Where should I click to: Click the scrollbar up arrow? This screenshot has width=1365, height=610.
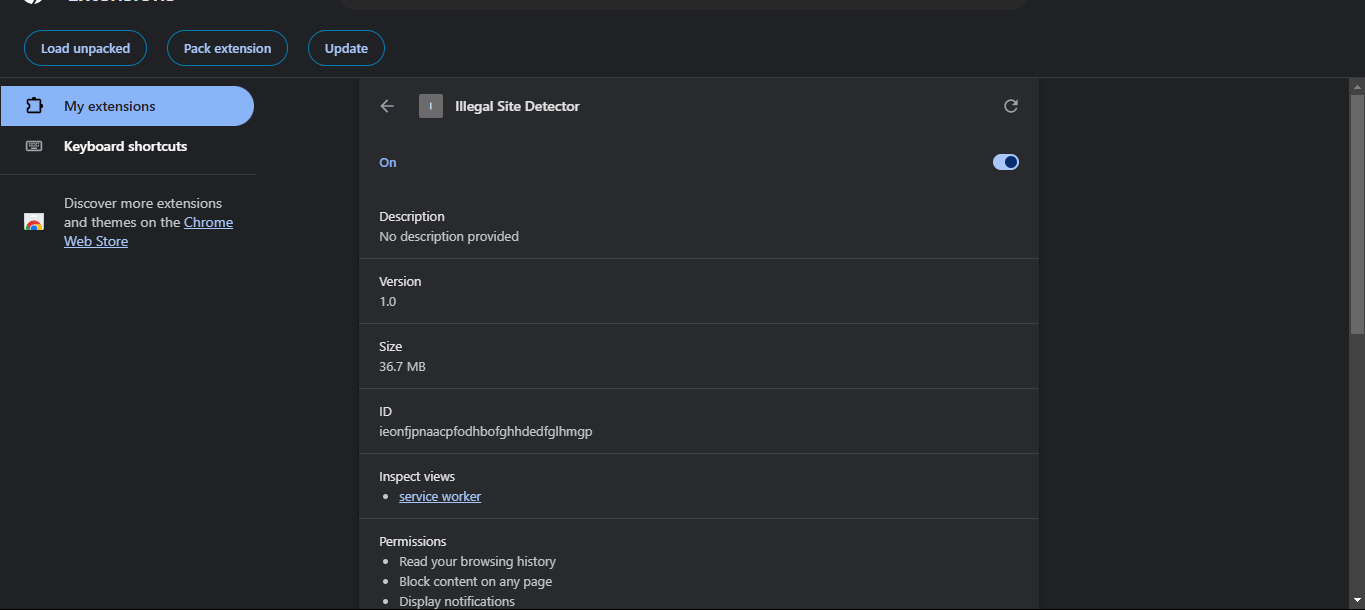pyautogui.click(x=1357, y=86)
